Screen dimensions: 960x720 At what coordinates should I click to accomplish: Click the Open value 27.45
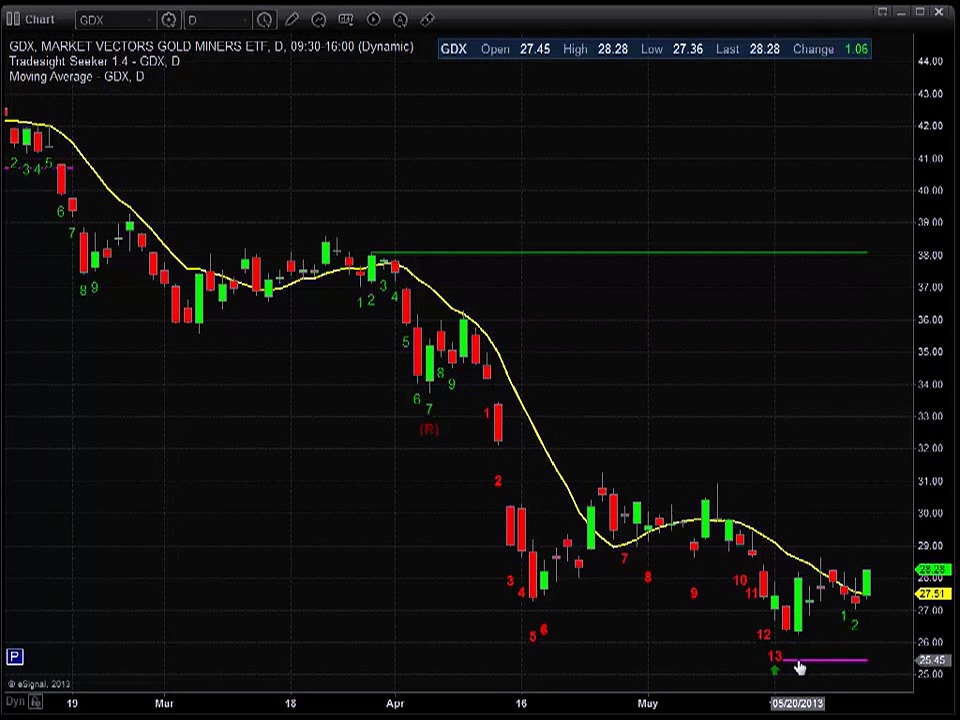tap(535, 49)
